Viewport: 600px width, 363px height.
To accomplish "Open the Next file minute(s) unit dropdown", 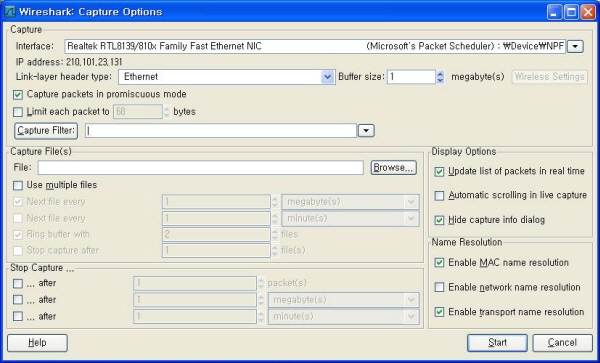I will point(351,218).
